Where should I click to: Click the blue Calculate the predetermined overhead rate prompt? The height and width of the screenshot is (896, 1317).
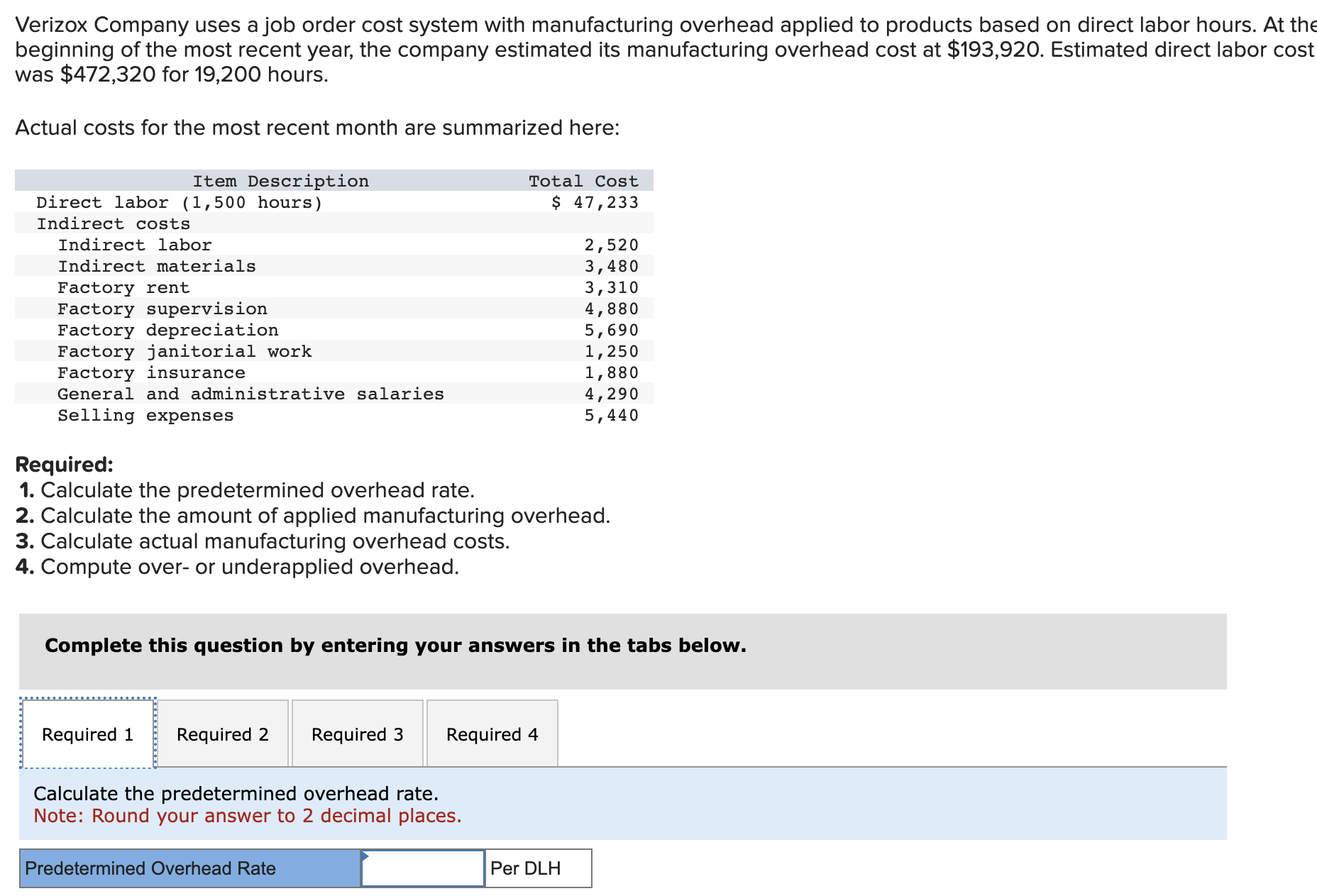(x=236, y=793)
